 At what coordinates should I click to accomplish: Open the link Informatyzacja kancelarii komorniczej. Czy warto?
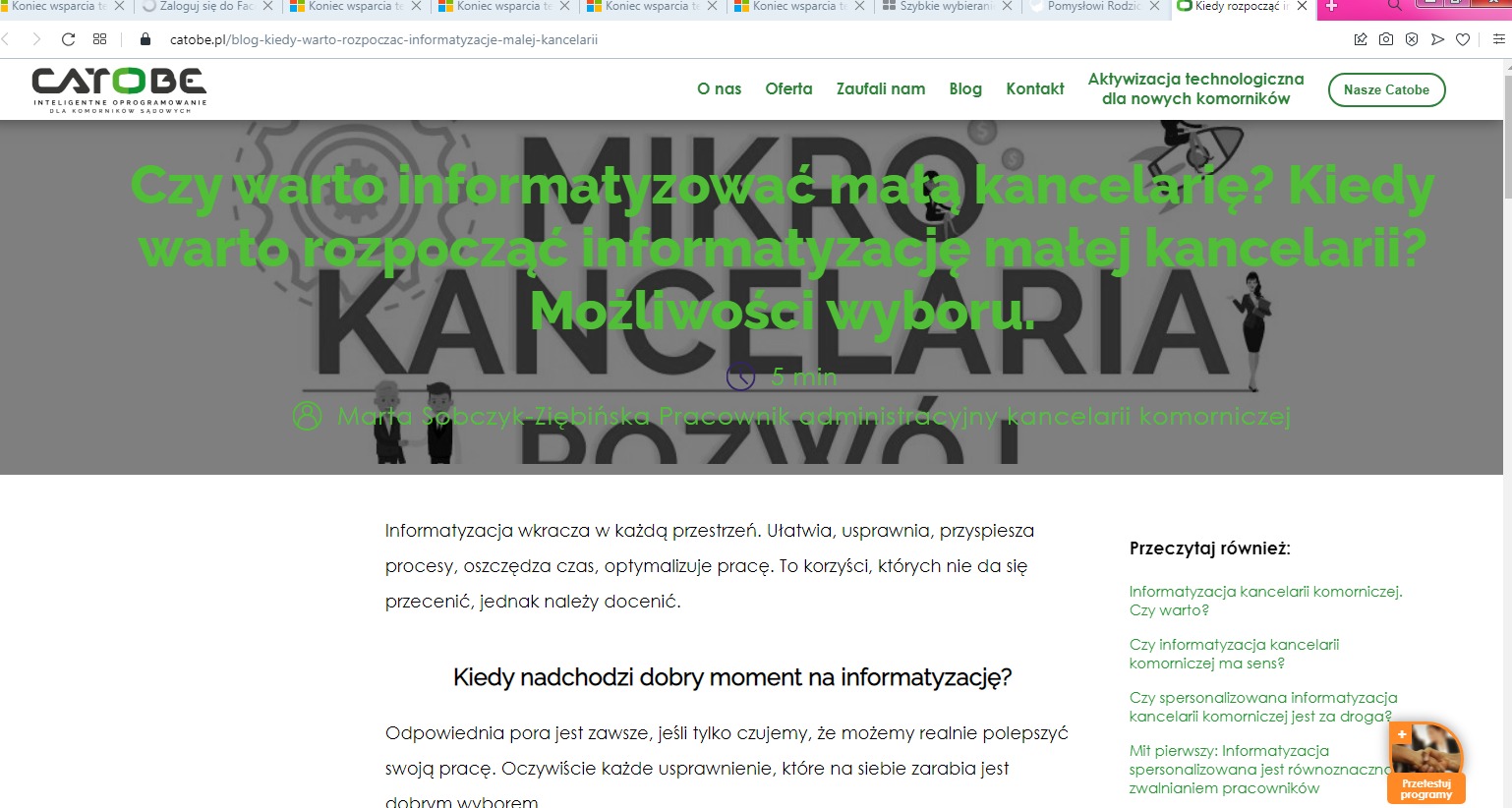pos(1265,600)
